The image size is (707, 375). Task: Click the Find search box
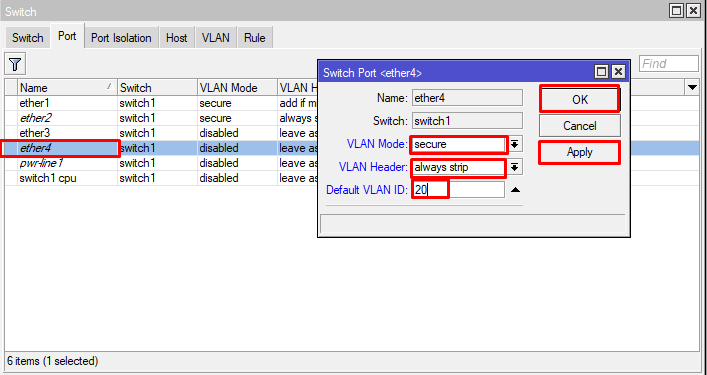pos(669,64)
